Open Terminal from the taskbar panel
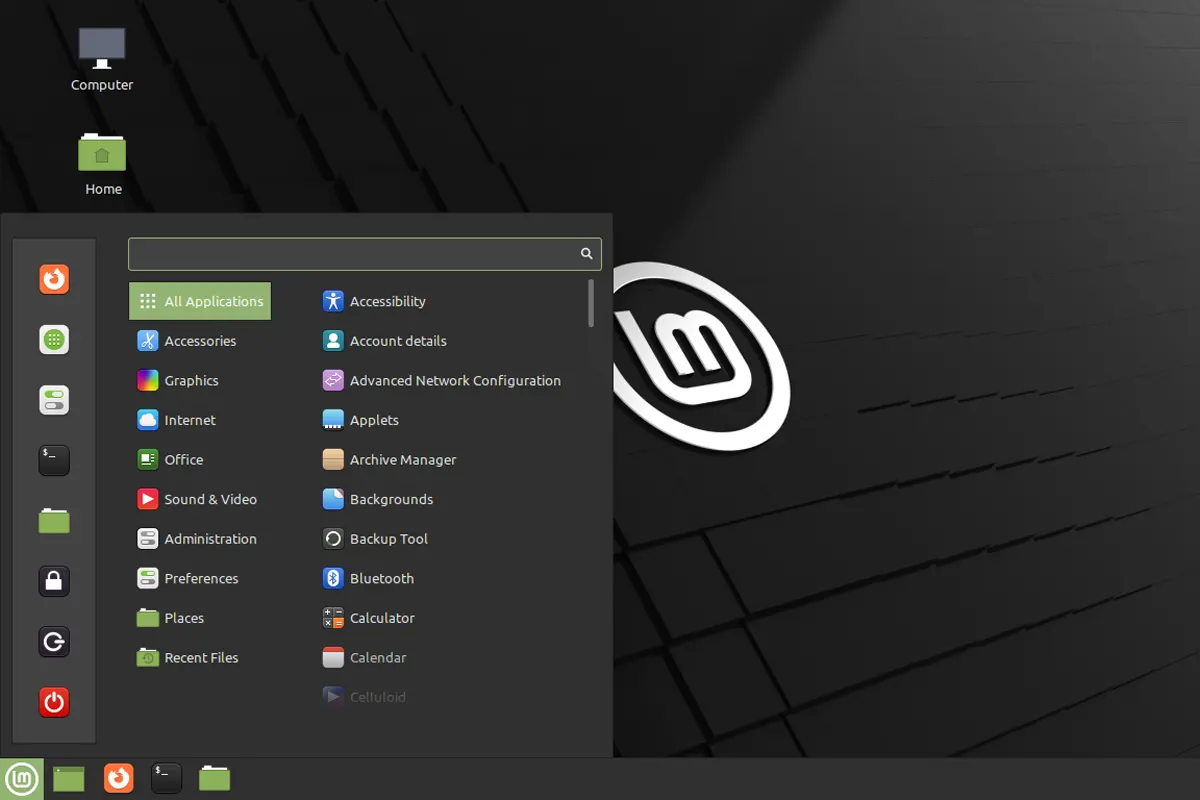The height and width of the screenshot is (800, 1200). [166, 778]
